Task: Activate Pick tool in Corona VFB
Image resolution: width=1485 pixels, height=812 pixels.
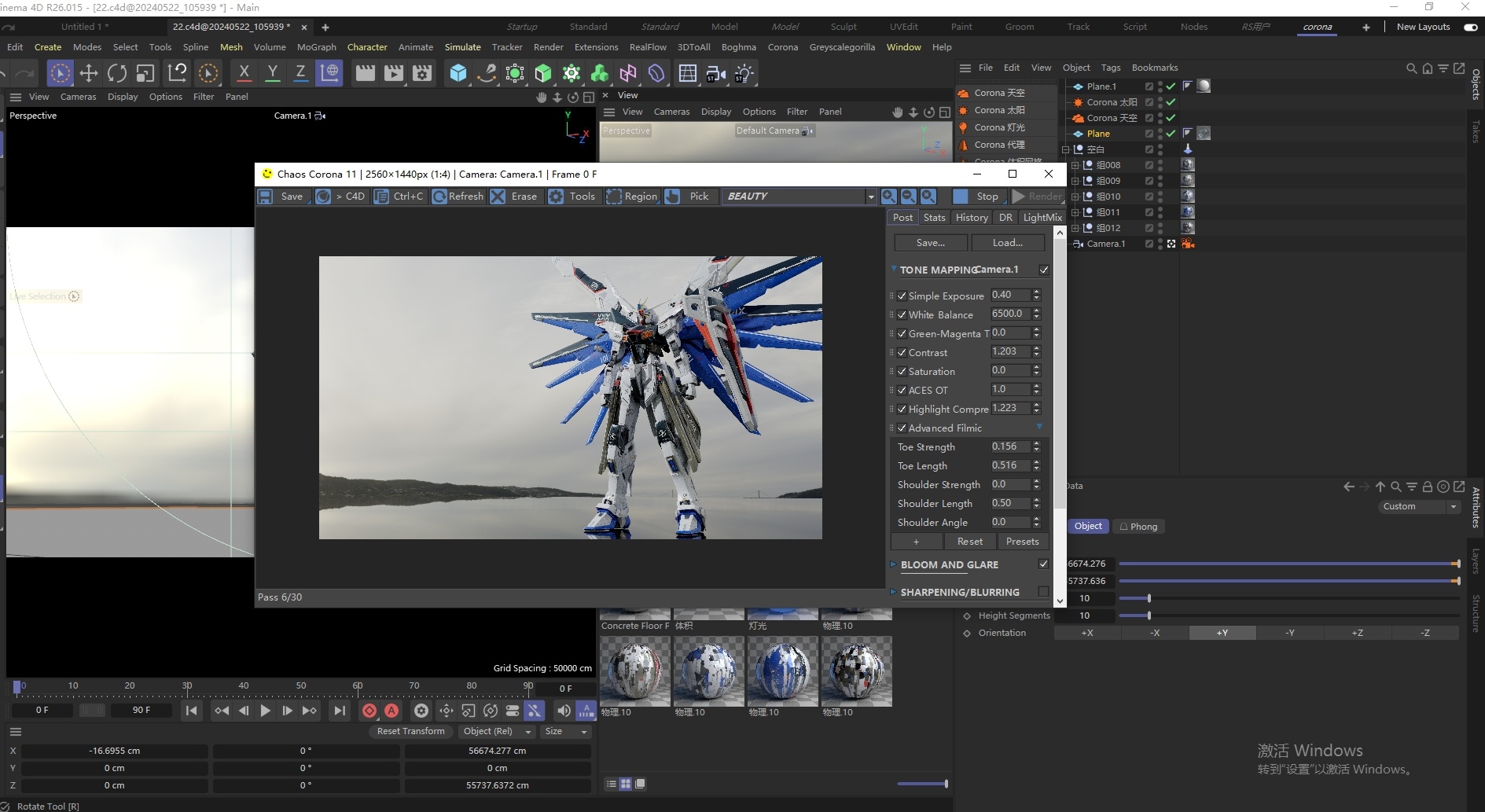Action: tap(688, 197)
